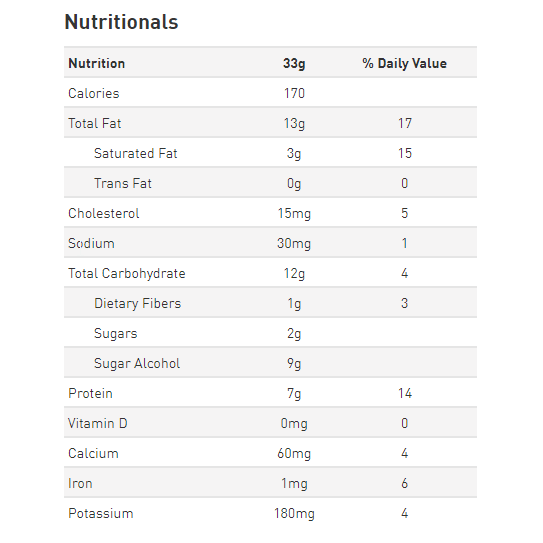Click the Cholesterol 15mg value
This screenshot has height=543, width=543.
pos(294,213)
